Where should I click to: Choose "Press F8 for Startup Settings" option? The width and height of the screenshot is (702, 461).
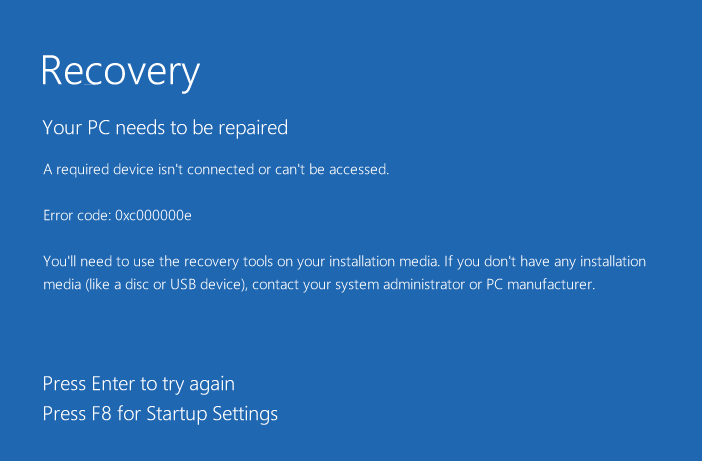(160, 413)
